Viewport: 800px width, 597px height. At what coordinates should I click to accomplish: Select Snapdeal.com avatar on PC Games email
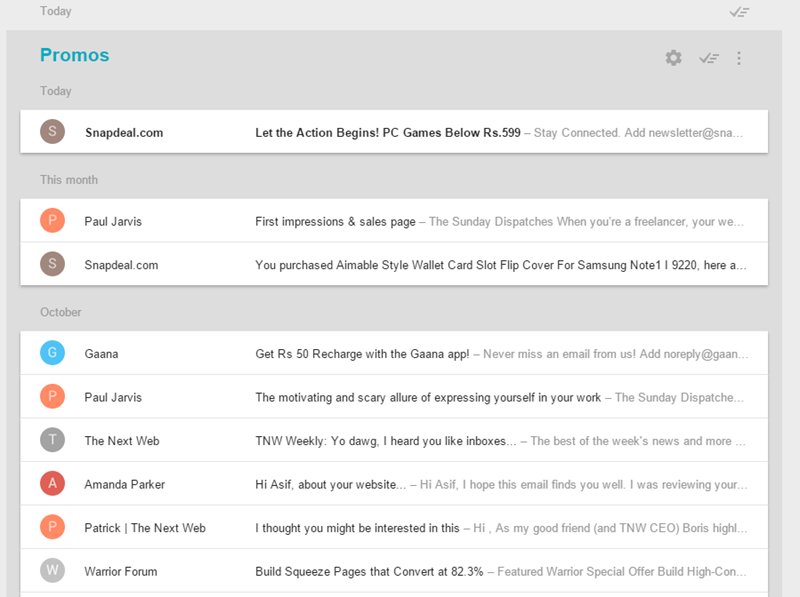coord(53,132)
